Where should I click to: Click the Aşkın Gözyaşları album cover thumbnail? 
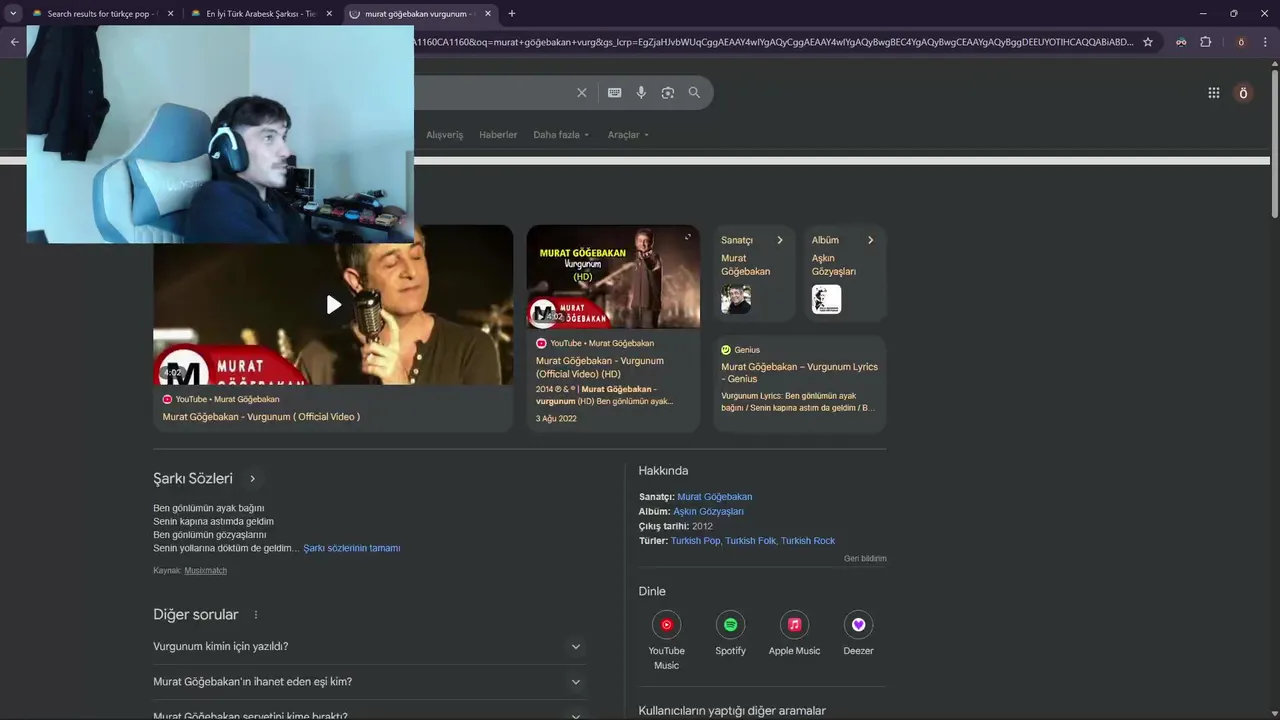point(826,299)
